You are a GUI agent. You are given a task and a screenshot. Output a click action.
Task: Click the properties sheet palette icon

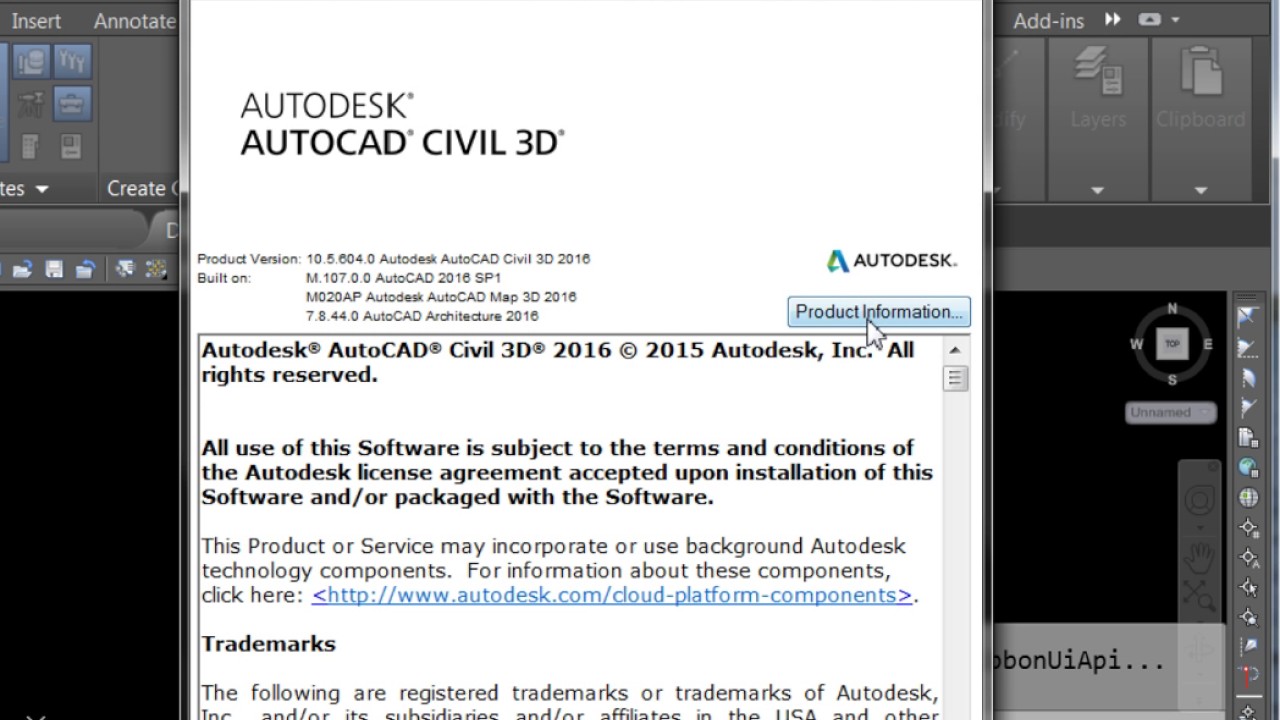[x=71, y=146]
